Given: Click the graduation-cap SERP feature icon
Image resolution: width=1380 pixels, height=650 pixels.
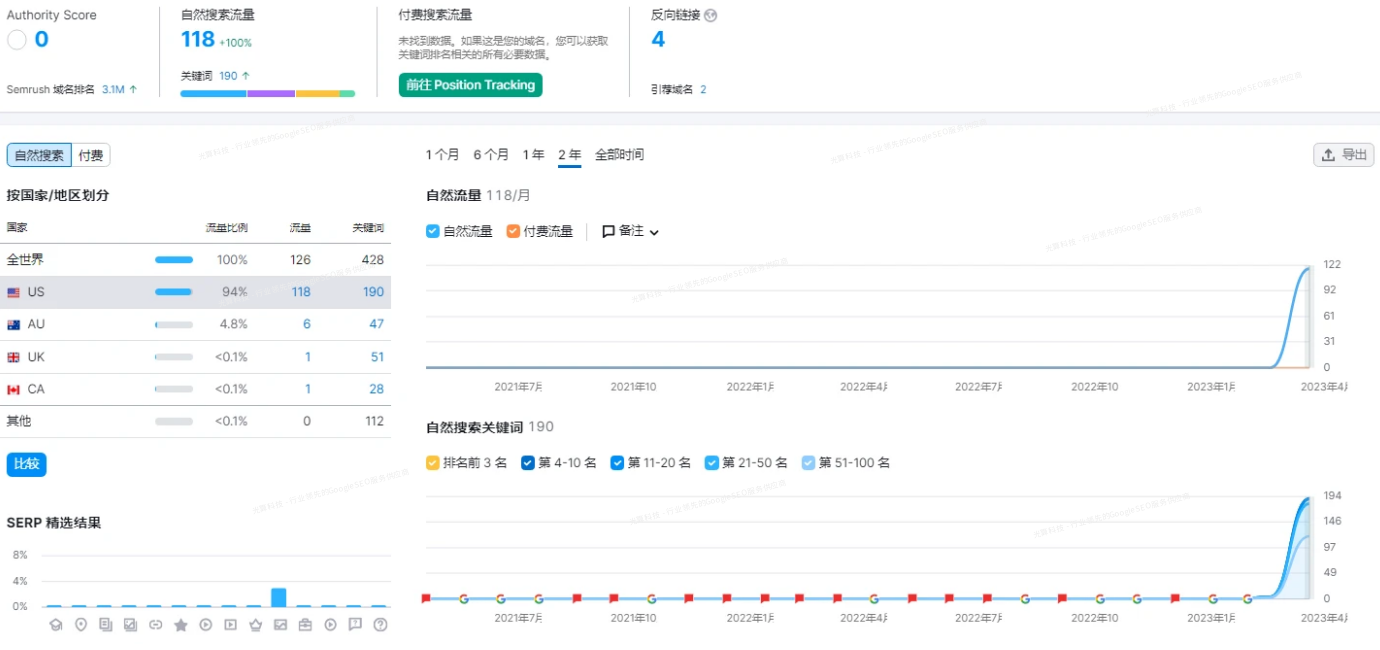Looking at the screenshot, I should 56,623.
